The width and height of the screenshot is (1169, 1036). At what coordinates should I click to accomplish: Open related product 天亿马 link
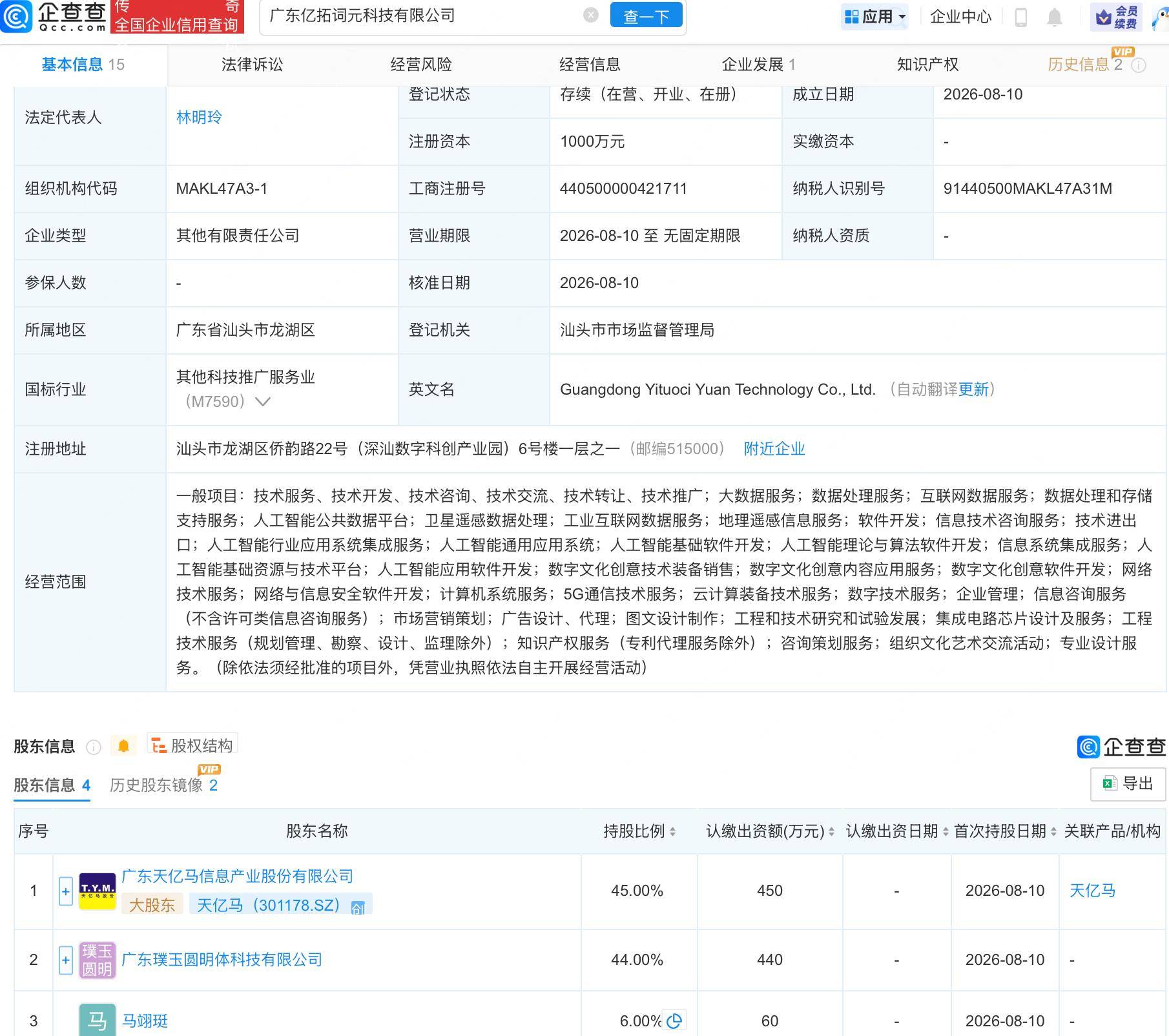pyautogui.click(x=1092, y=891)
